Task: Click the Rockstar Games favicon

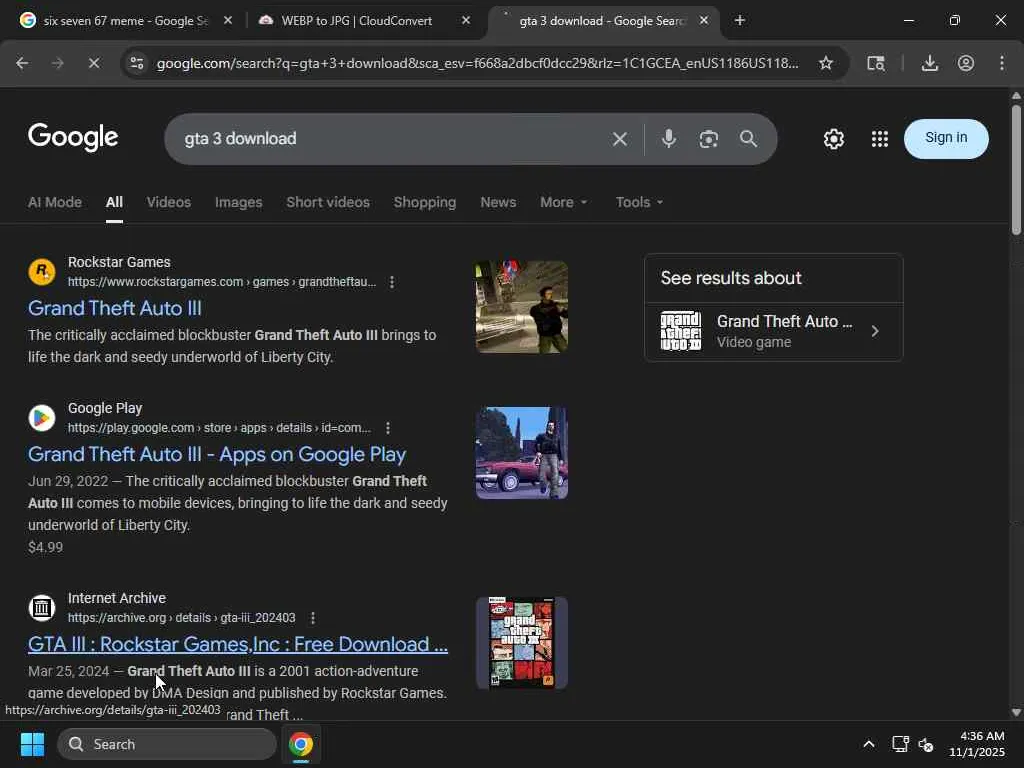Action: (x=42, y=272)
